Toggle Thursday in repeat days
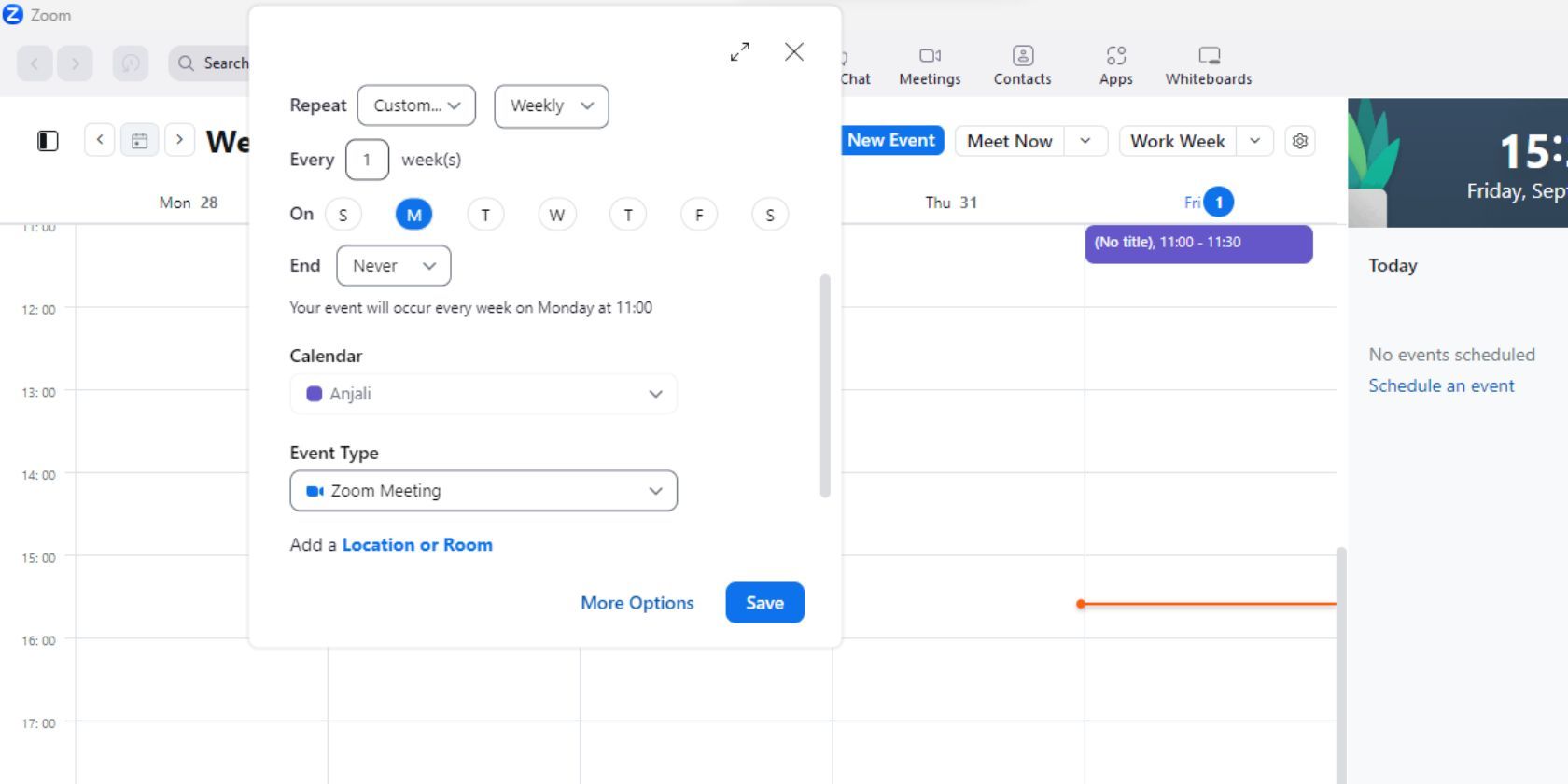The height and width of the screenshot is (784, 1568). click(628, 215)
